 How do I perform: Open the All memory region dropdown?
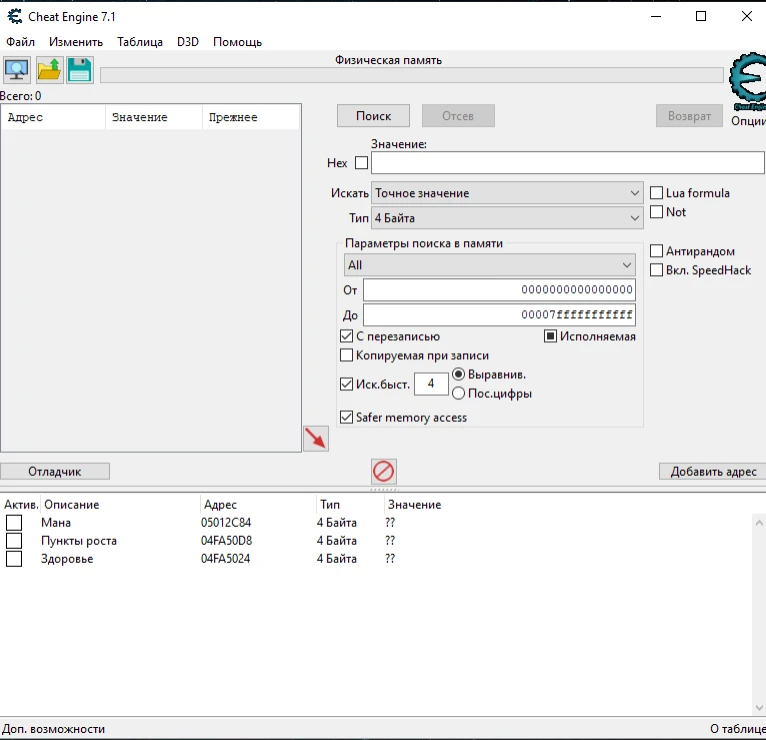489,265
